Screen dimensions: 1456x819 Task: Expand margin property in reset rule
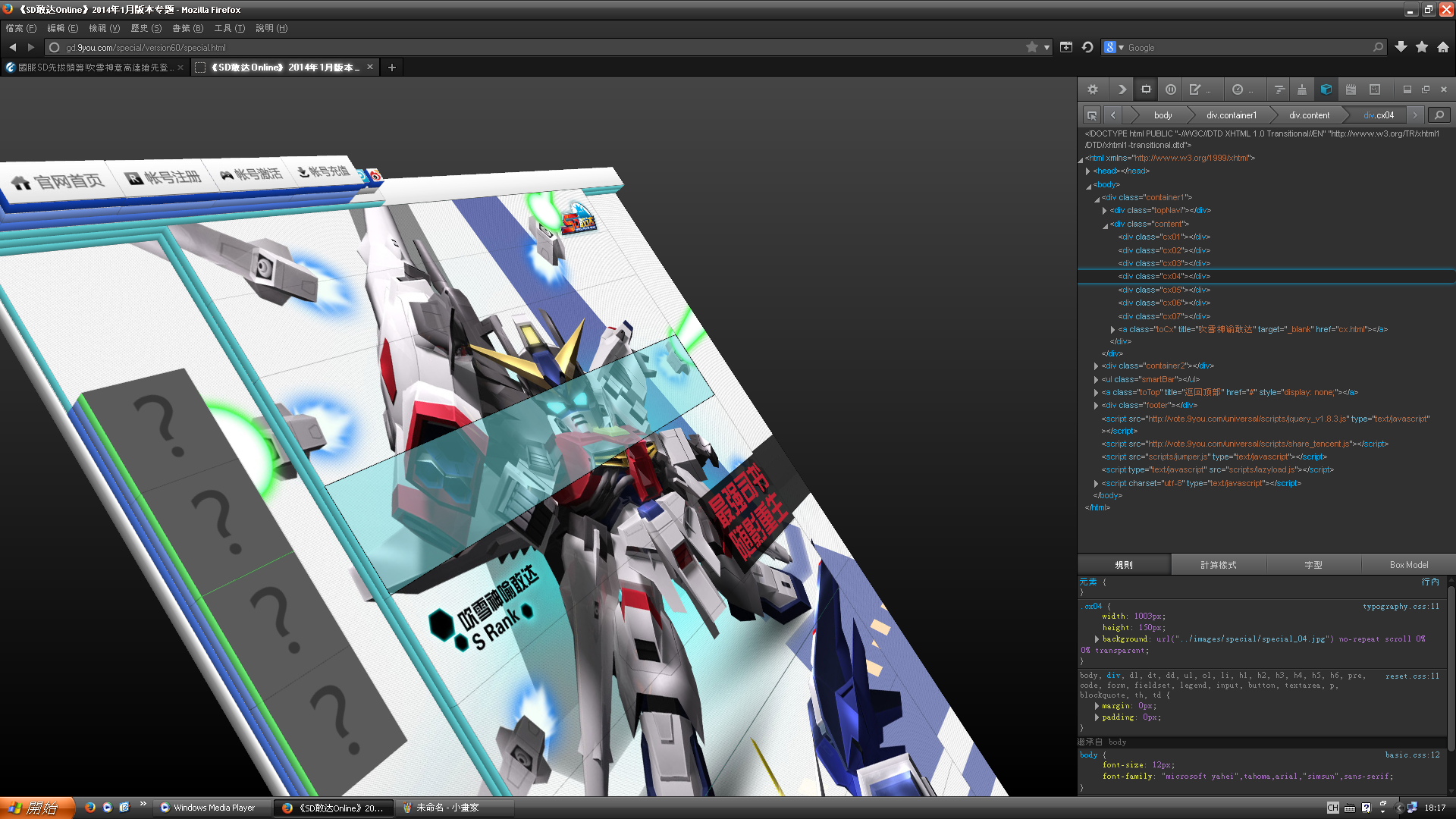tap(1097, 706)
